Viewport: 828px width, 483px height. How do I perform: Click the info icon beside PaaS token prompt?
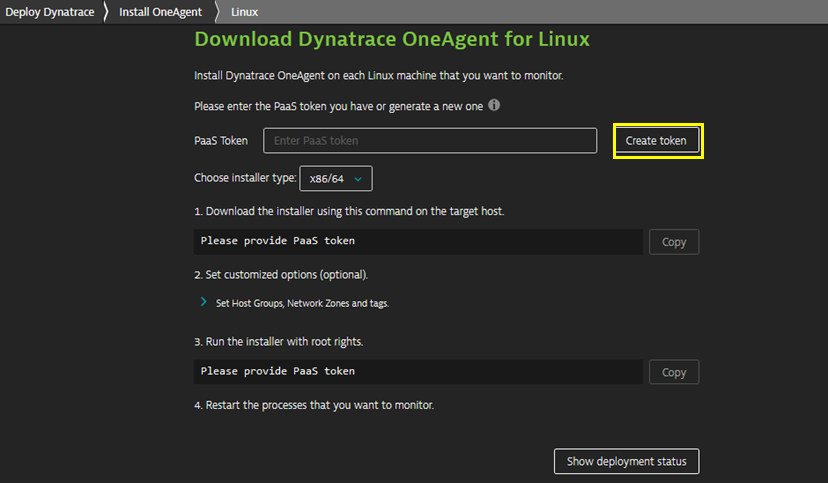494,105
